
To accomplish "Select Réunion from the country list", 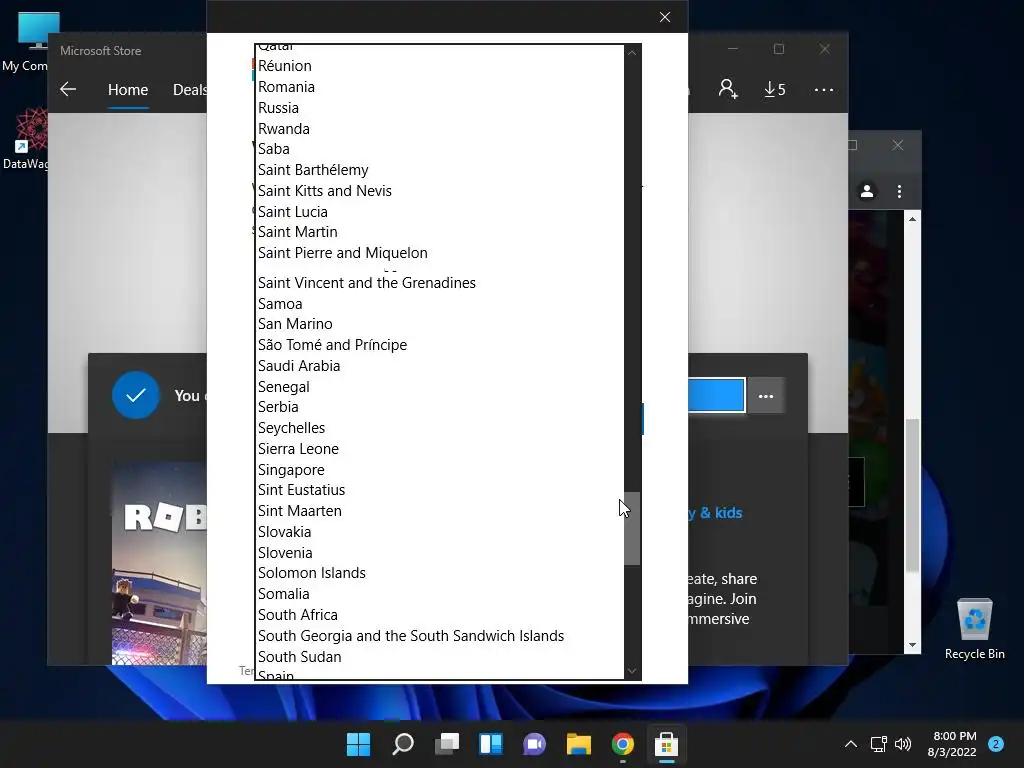I will [439, 66].
